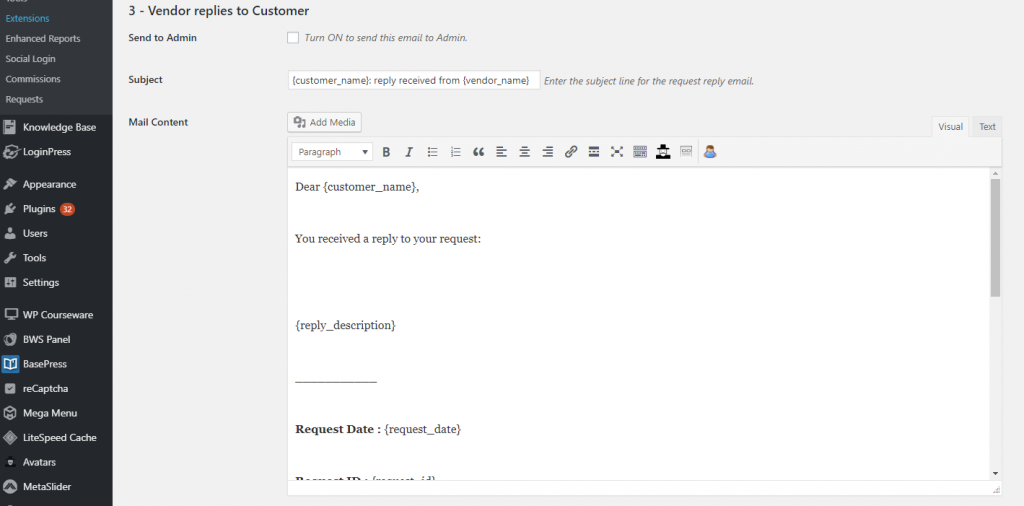Click the Plugins plug icon

[x=10, y=209]
